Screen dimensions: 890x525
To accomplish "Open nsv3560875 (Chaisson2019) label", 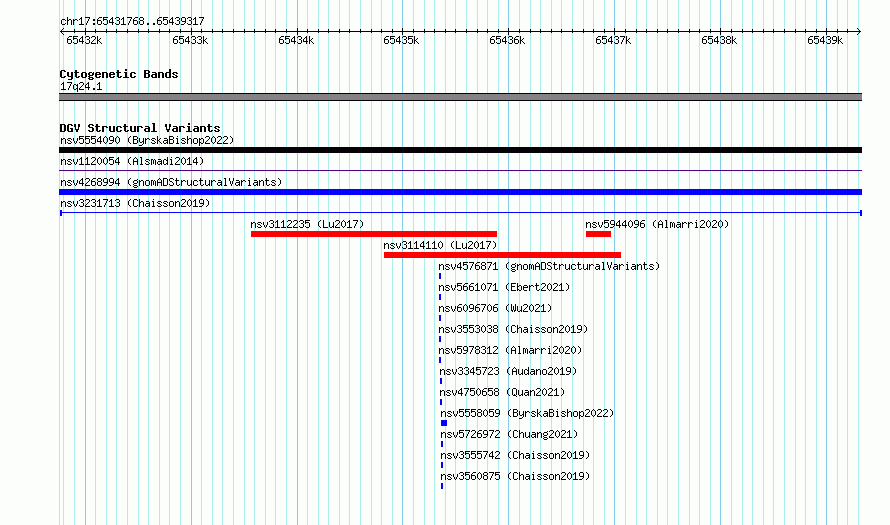I will click(515, 476).
